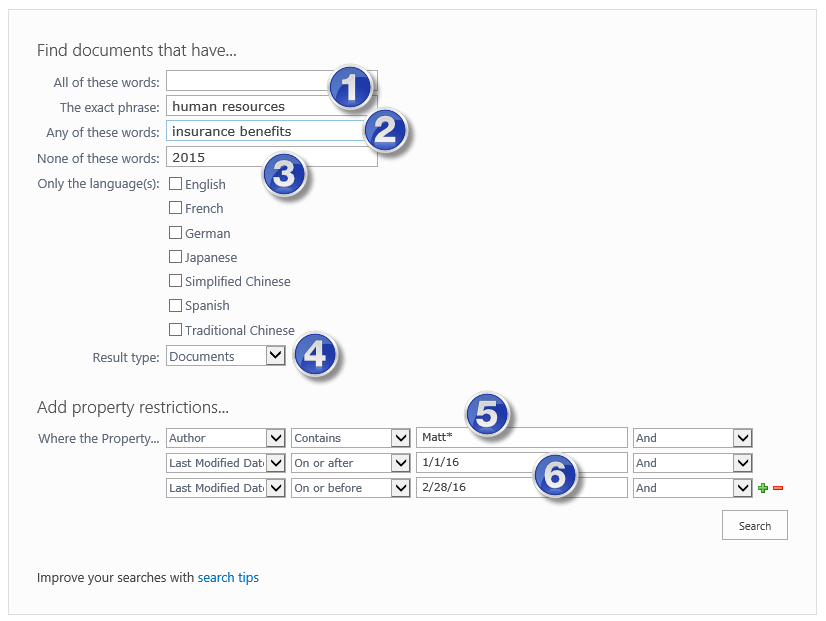
Task: Click the red minus remove-restriction icon
Action: (x=778, y=488)
